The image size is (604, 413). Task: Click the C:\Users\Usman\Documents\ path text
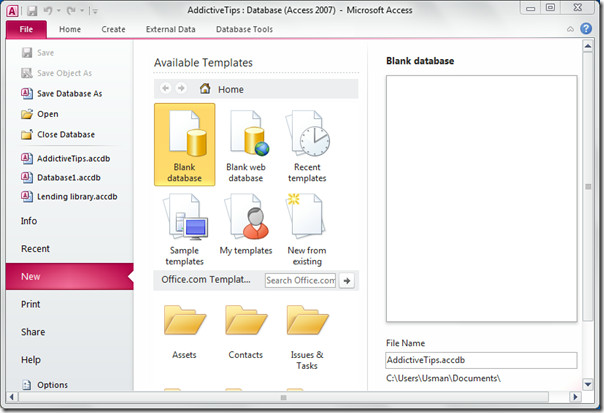click(x=443, y=378)
